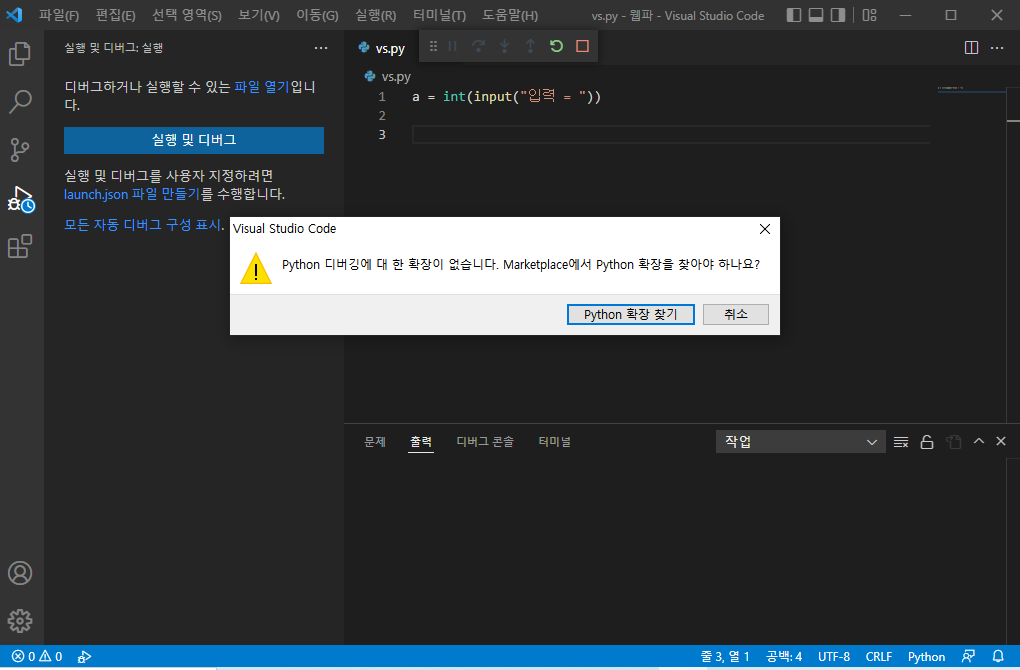Click line number 1 in gutter

pyautogui.click(x=382, y=97)
